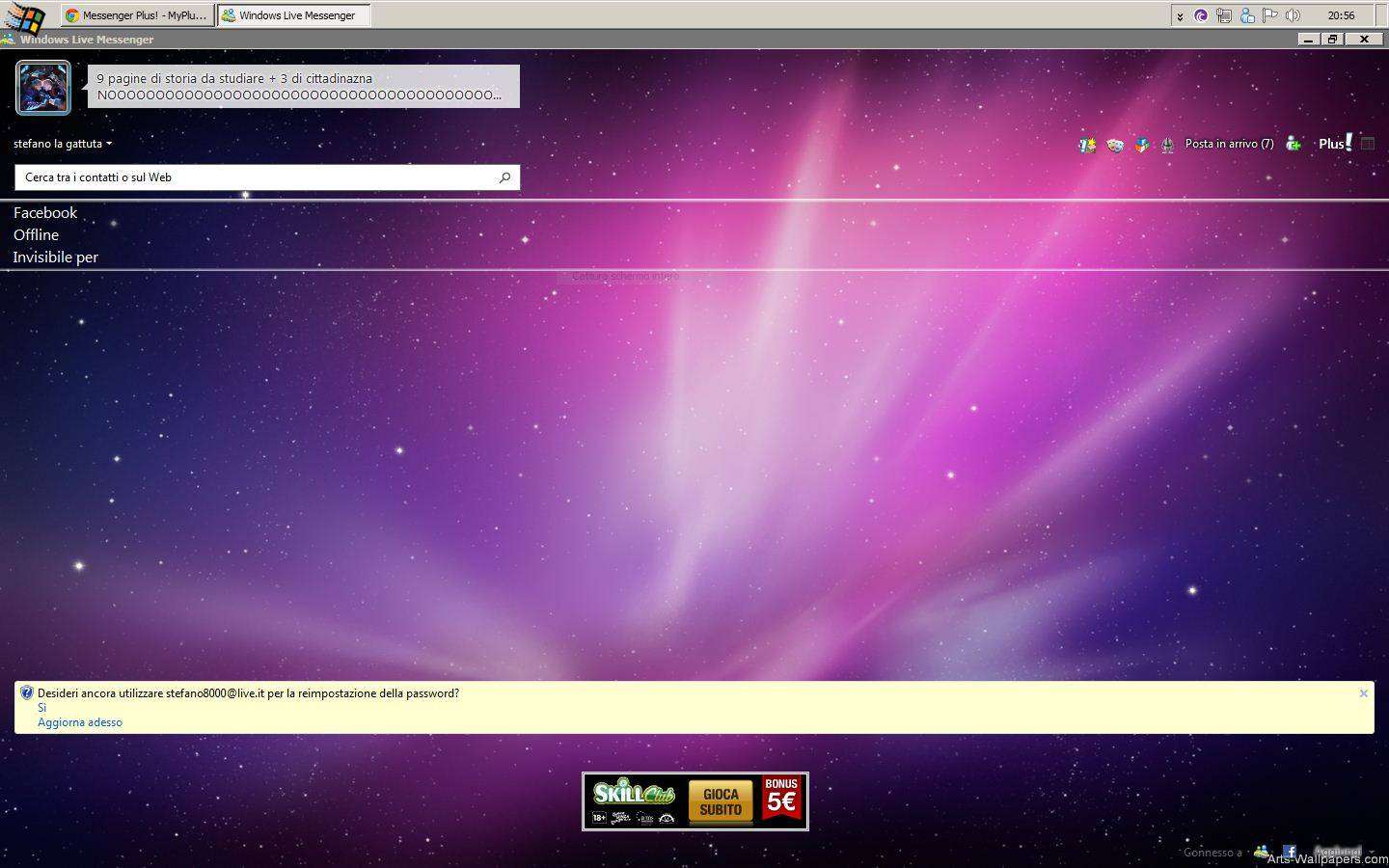This screenshot has width=1389, height=868.
Task: Open the Messenger Plus! menu icon
Action: point(1335,143)
